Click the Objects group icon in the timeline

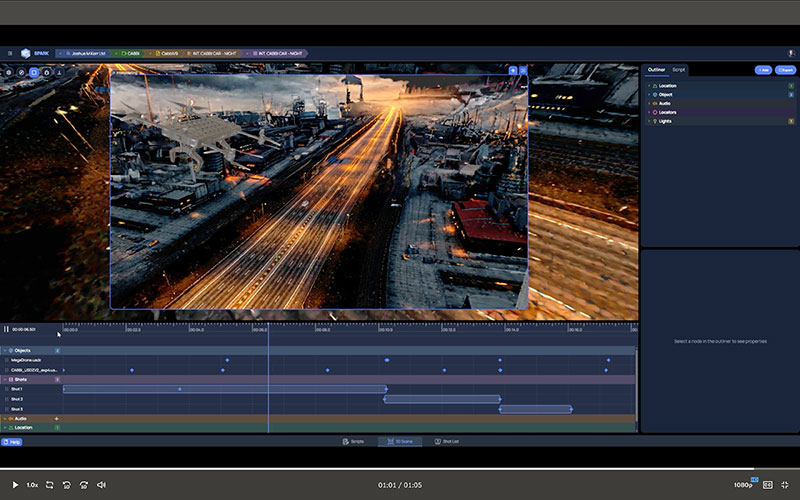11,351
